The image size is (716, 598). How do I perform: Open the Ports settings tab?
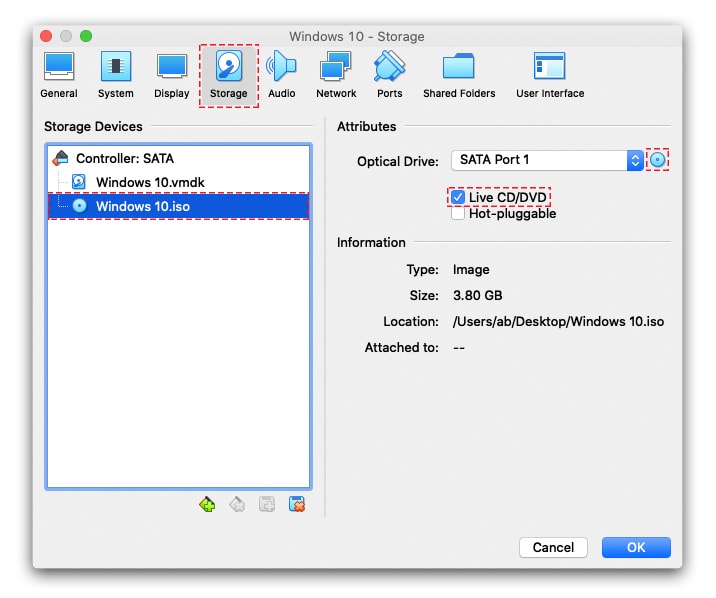(x=390, y=75)
